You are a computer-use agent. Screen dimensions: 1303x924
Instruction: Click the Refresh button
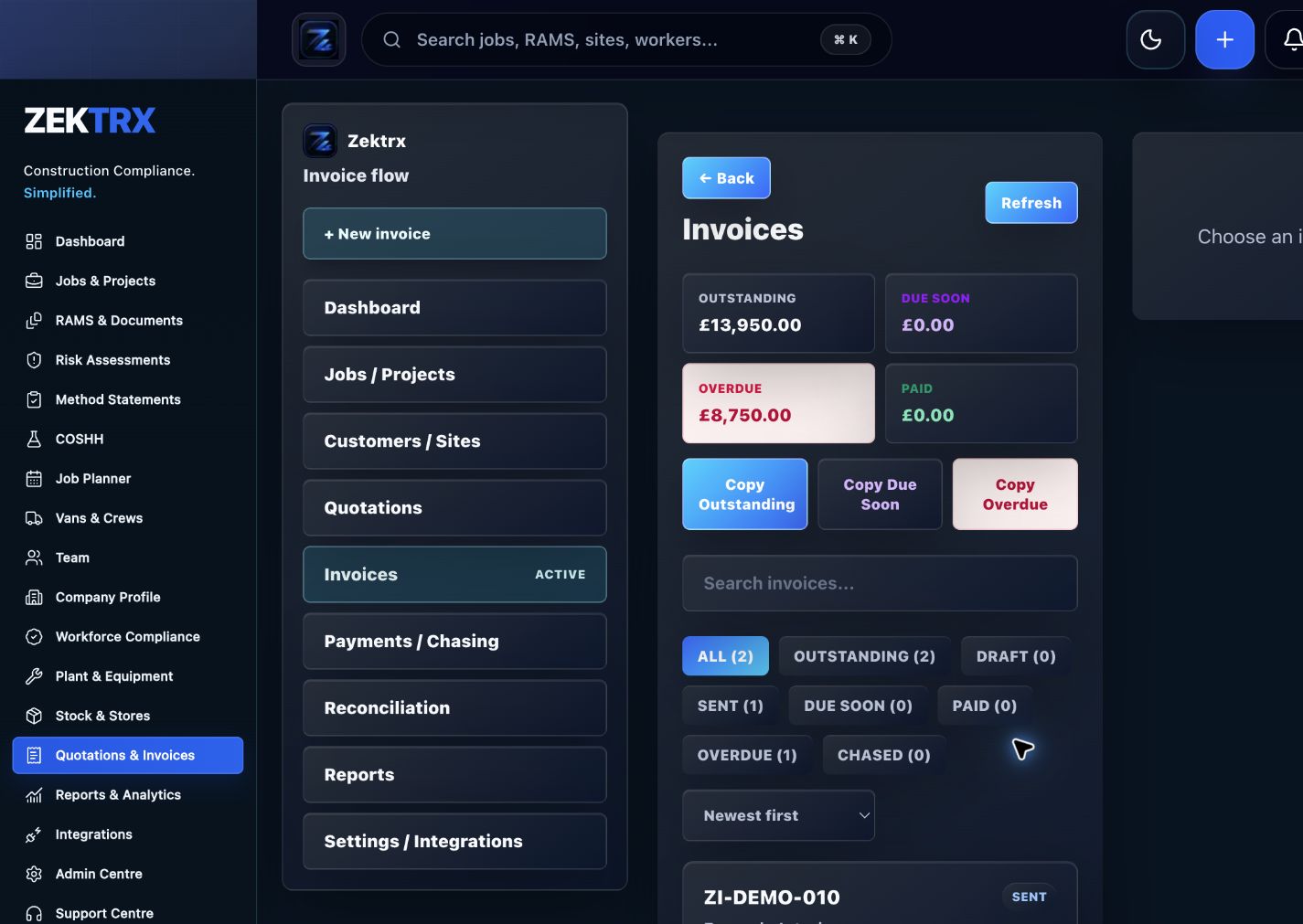(1031, 203)
